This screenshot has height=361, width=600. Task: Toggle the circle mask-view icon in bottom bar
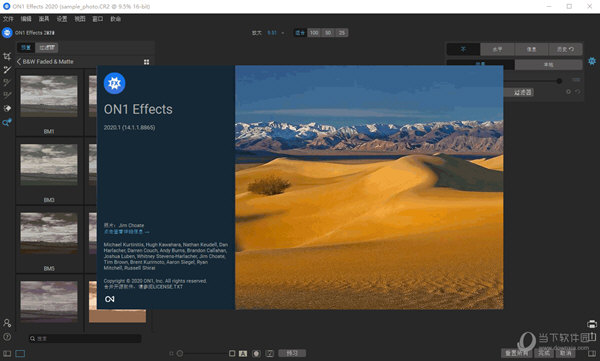coord(256,353)
